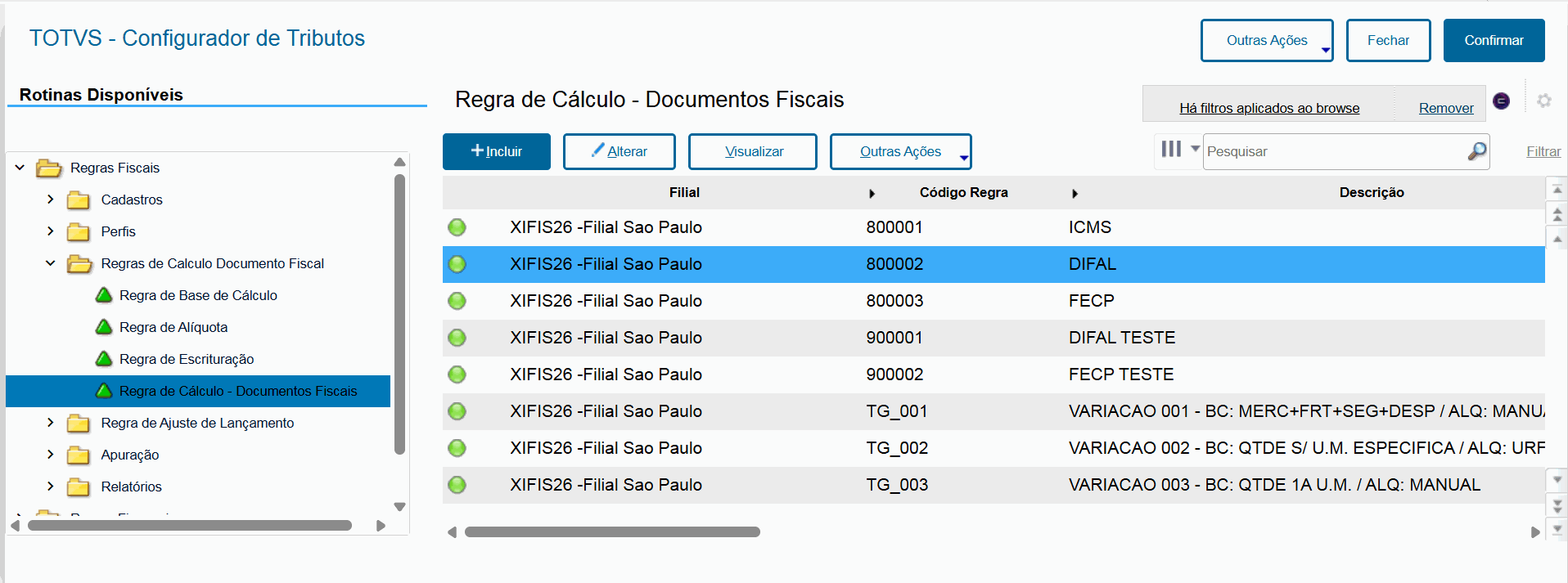Click the Remover filter link
The image size is (1568, 583).
pyautogui.click(x=1445, y=108)
